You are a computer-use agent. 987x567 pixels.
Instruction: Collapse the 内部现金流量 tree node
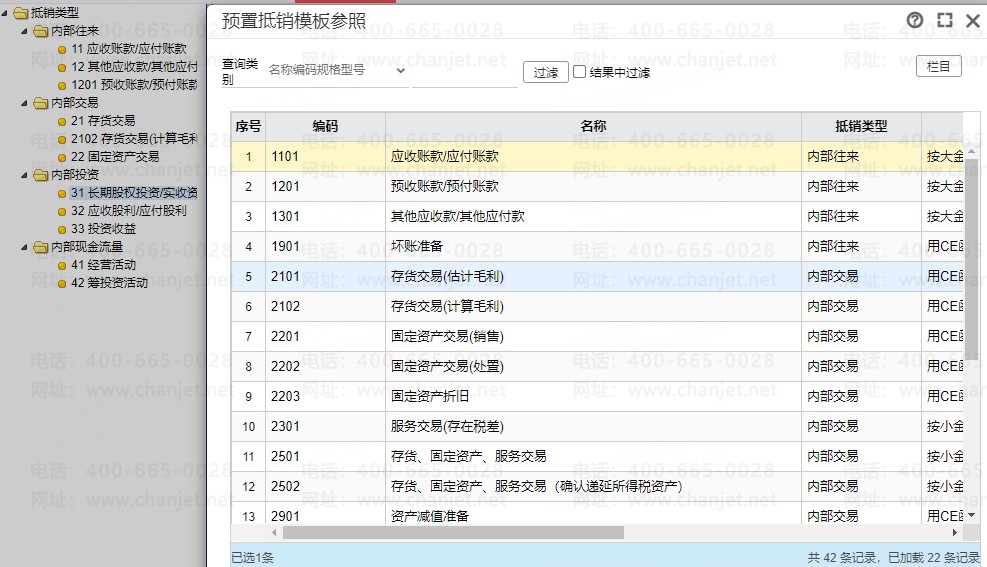click(25, 247)
